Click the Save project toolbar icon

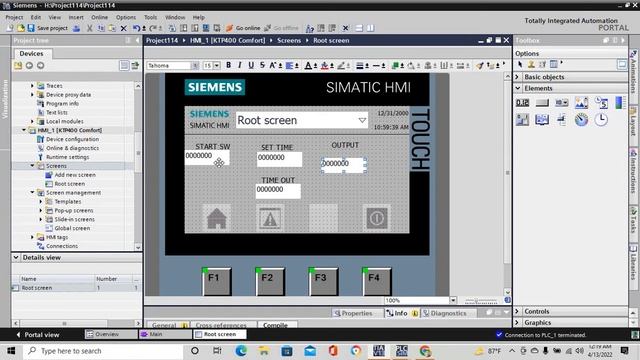click(x=31, y=28)
